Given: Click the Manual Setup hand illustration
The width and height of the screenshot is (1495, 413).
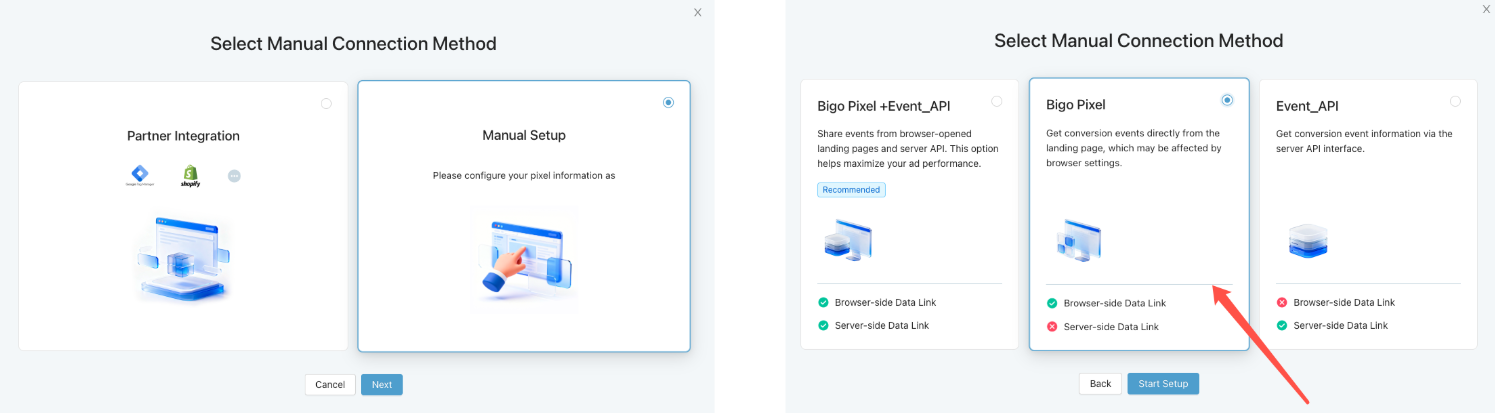Looking at the screenshot, I should (x=524, y=256).
